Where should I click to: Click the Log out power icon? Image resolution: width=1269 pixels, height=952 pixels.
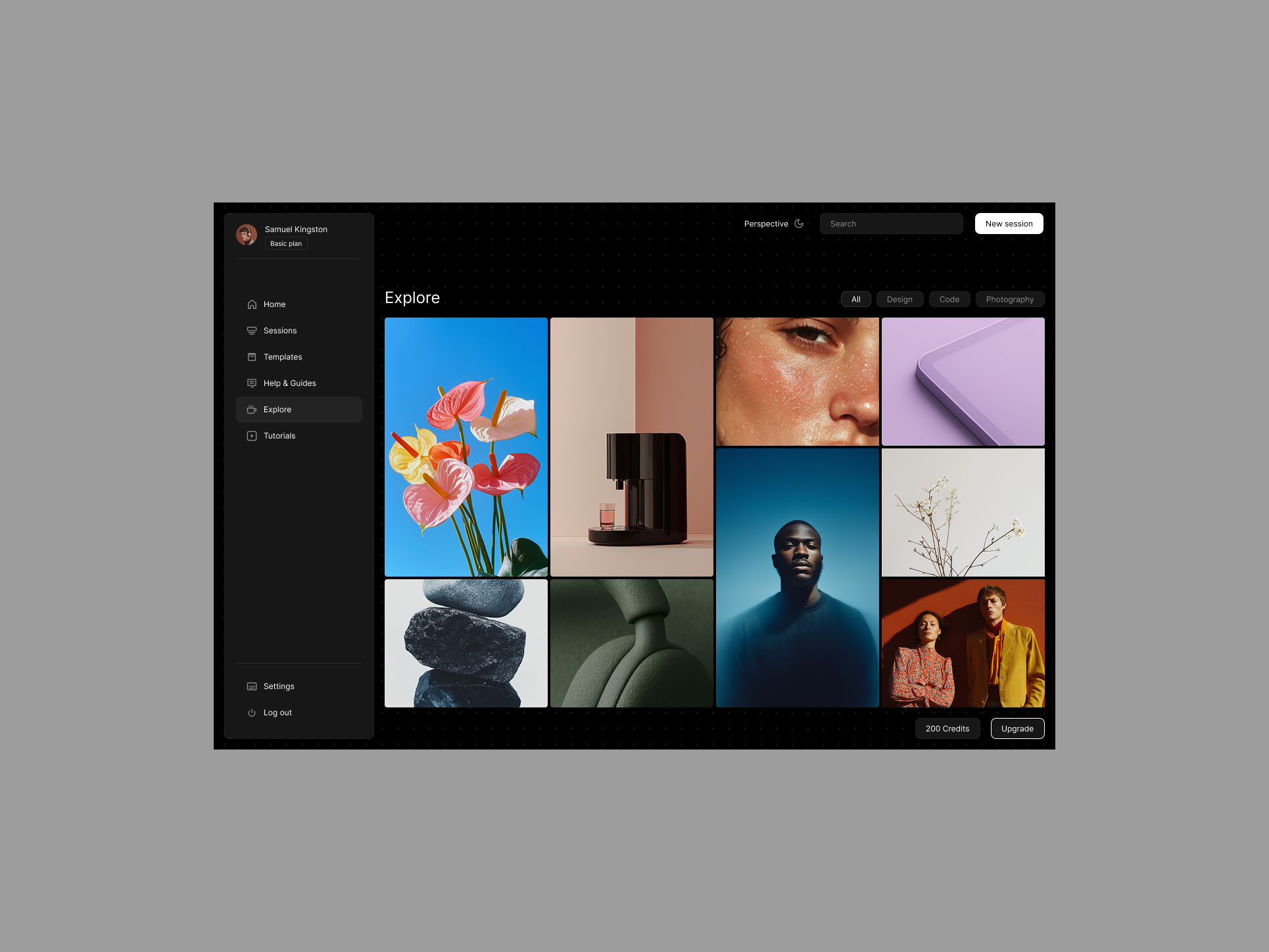coord(252,713)
